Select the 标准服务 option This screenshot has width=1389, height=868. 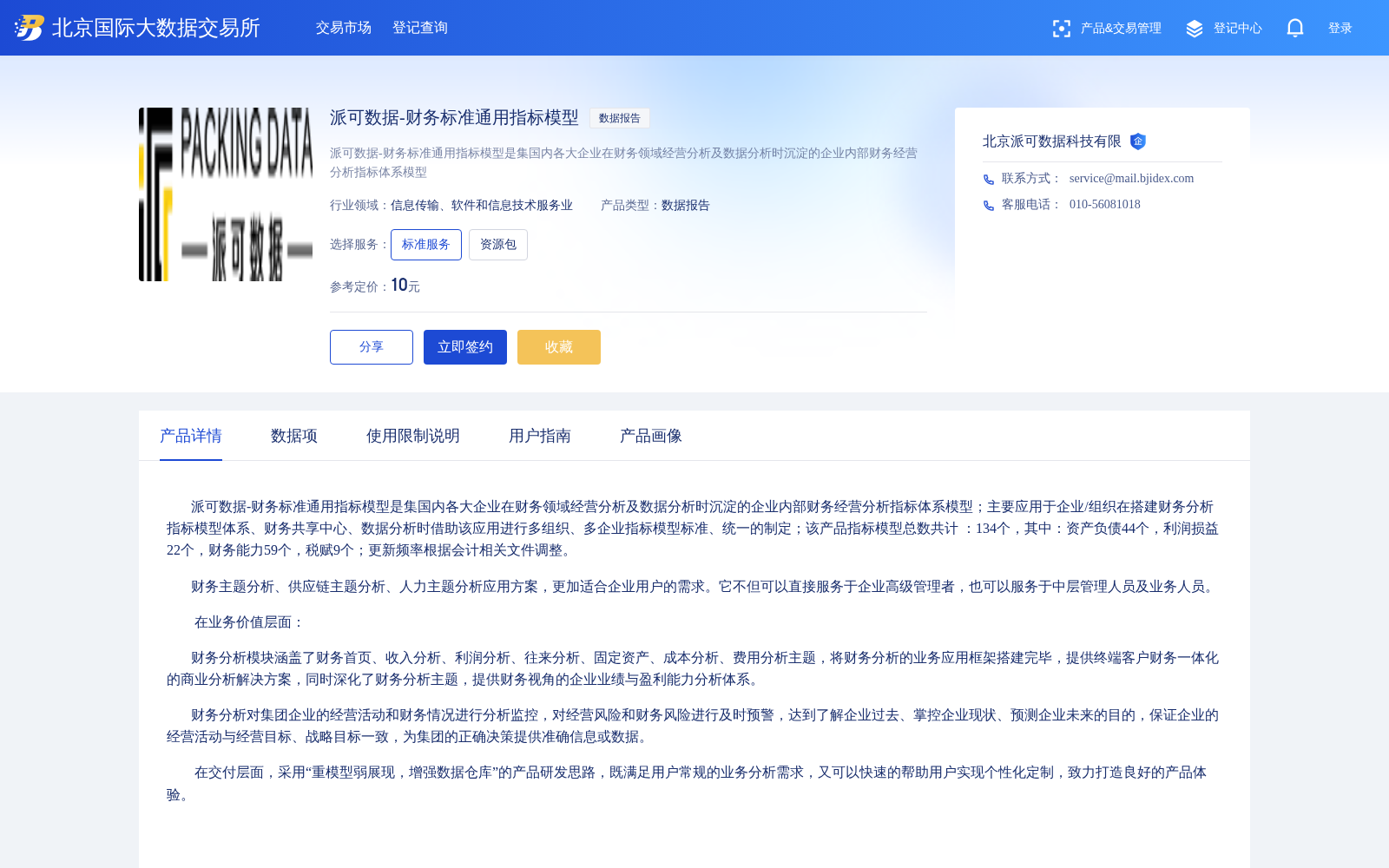coord(426,245)
